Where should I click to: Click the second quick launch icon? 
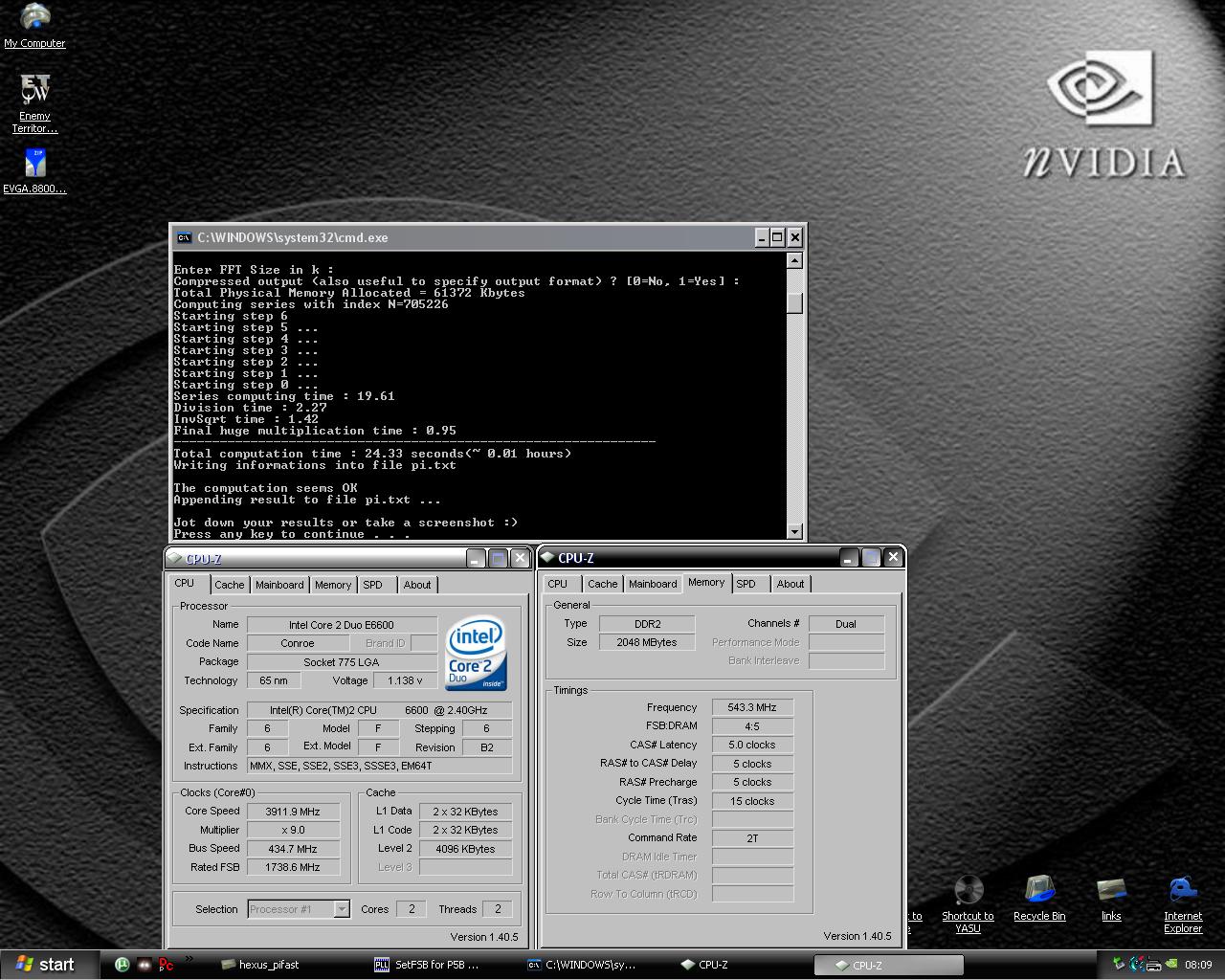[x=144, y=965]
